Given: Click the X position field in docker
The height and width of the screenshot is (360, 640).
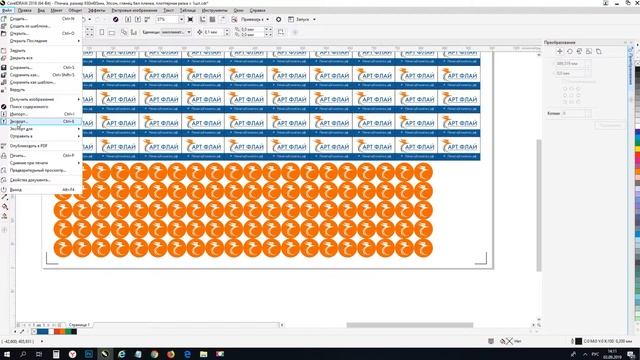Looking at the screenshot, I should pyautogui.click(x=570, y=64).
